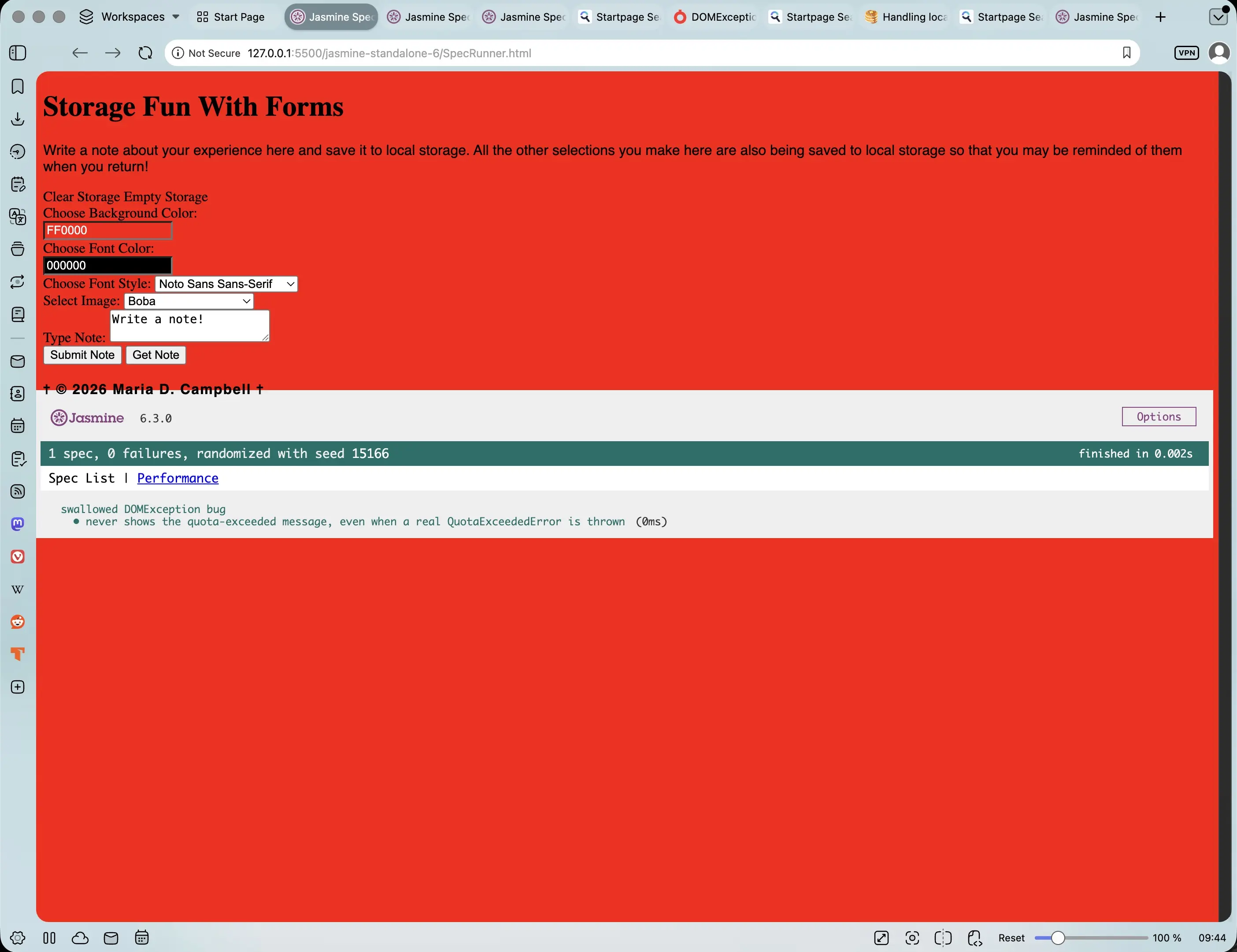Switch to Handling local storage tab
The width and height of the screenshot is (1237, 952).
906,17
